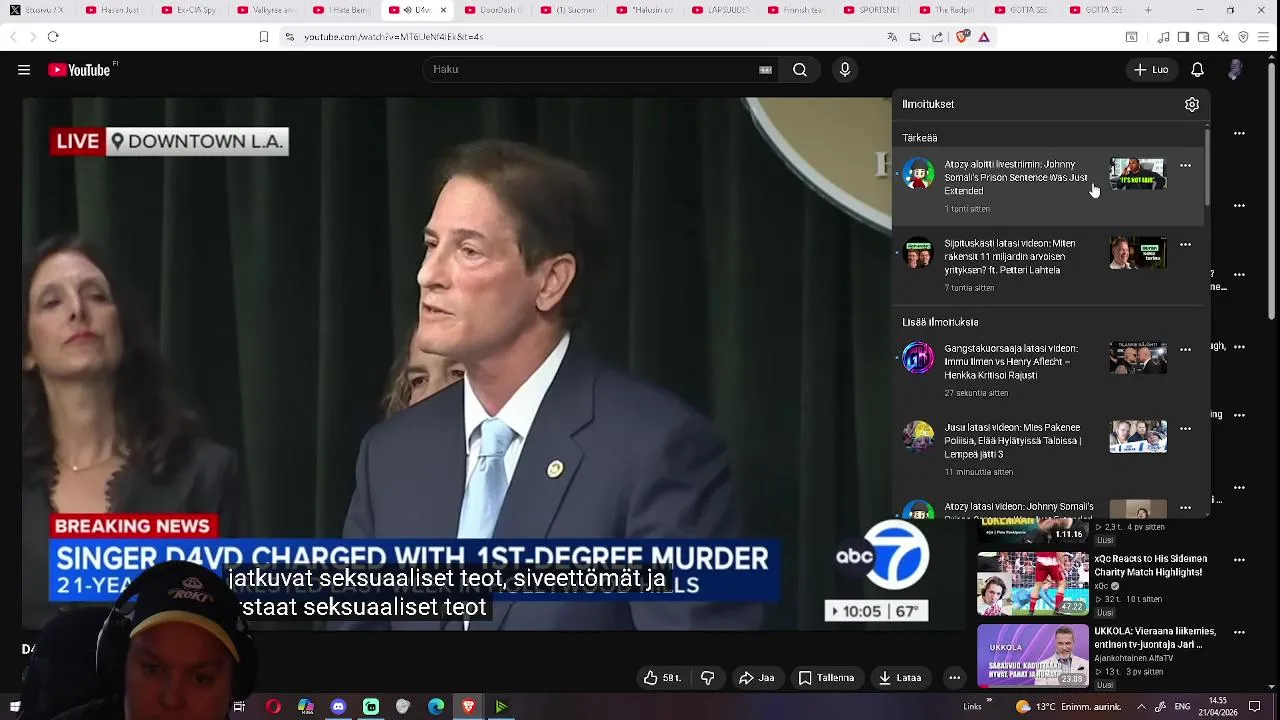Open the browser main menu icon
The width and height of the screenshot is (1280, 720).
1264,37
